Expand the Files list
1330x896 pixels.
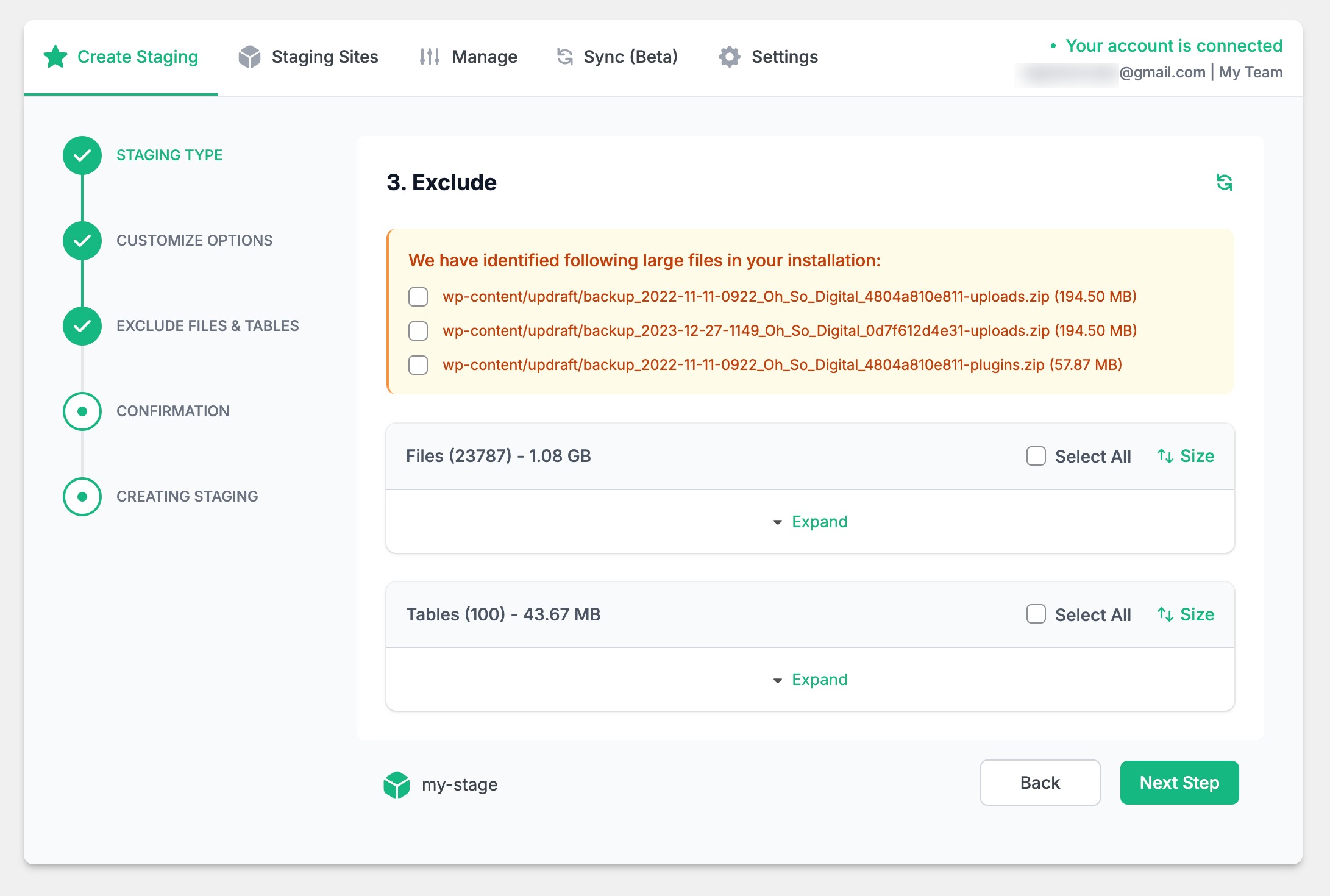point(811,522)
